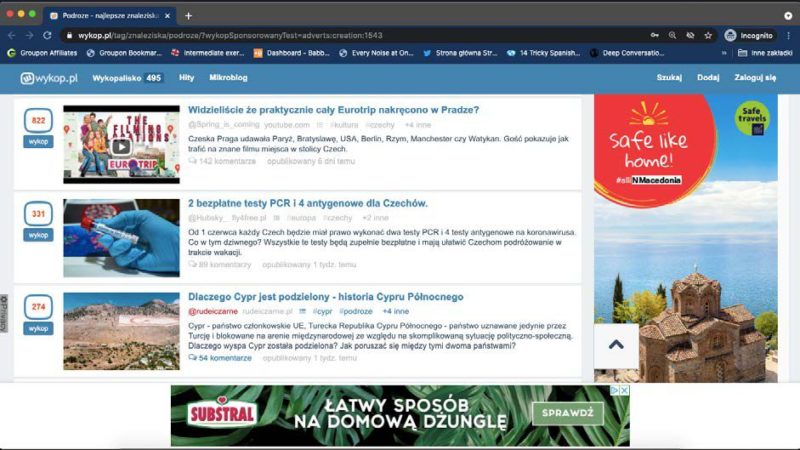800x450 pixels.
Task: Open '54 komentarze' on Cyprus post
Action: tap(220, 357)
